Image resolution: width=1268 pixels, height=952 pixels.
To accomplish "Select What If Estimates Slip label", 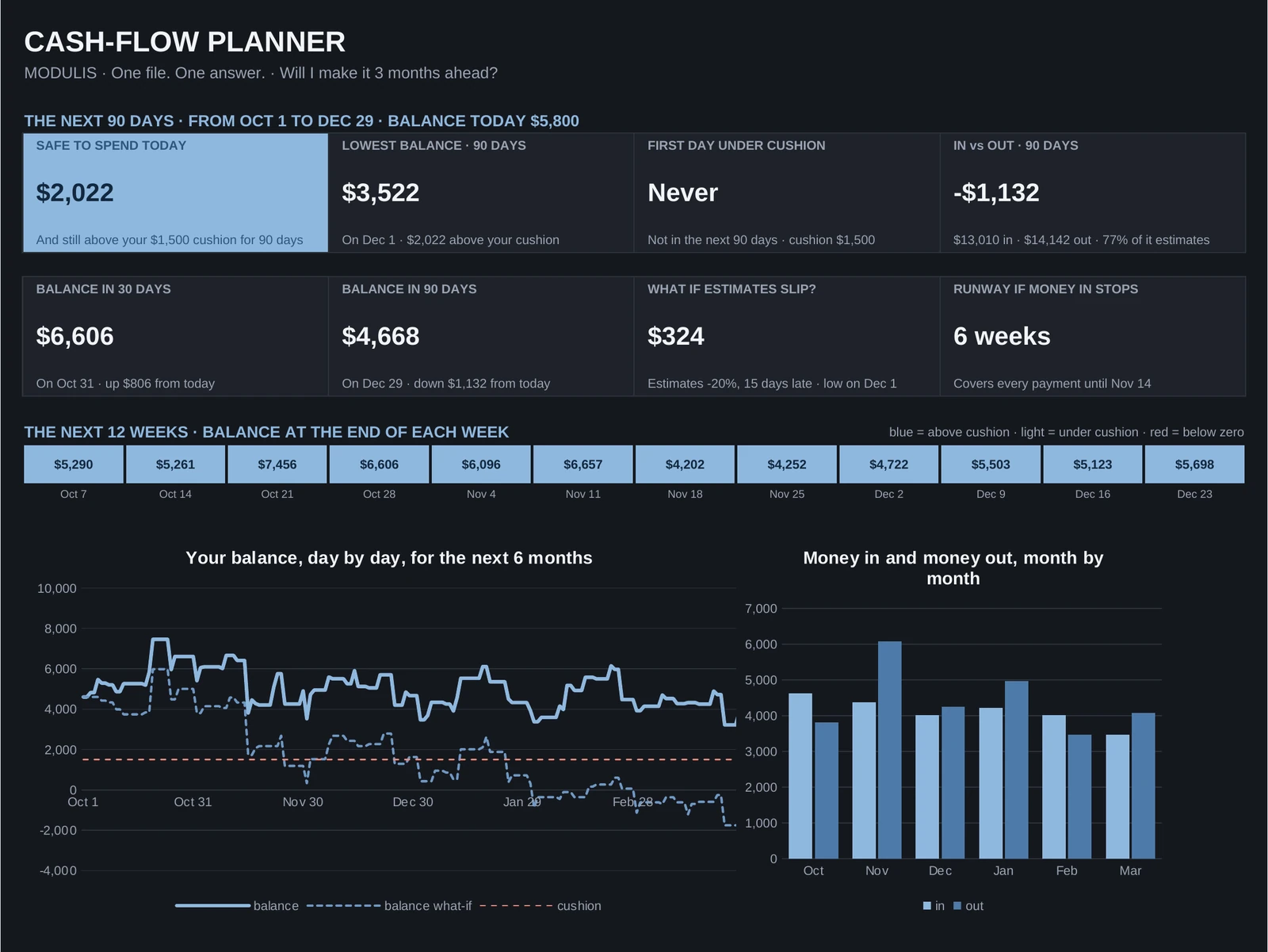I will [731, 289].
